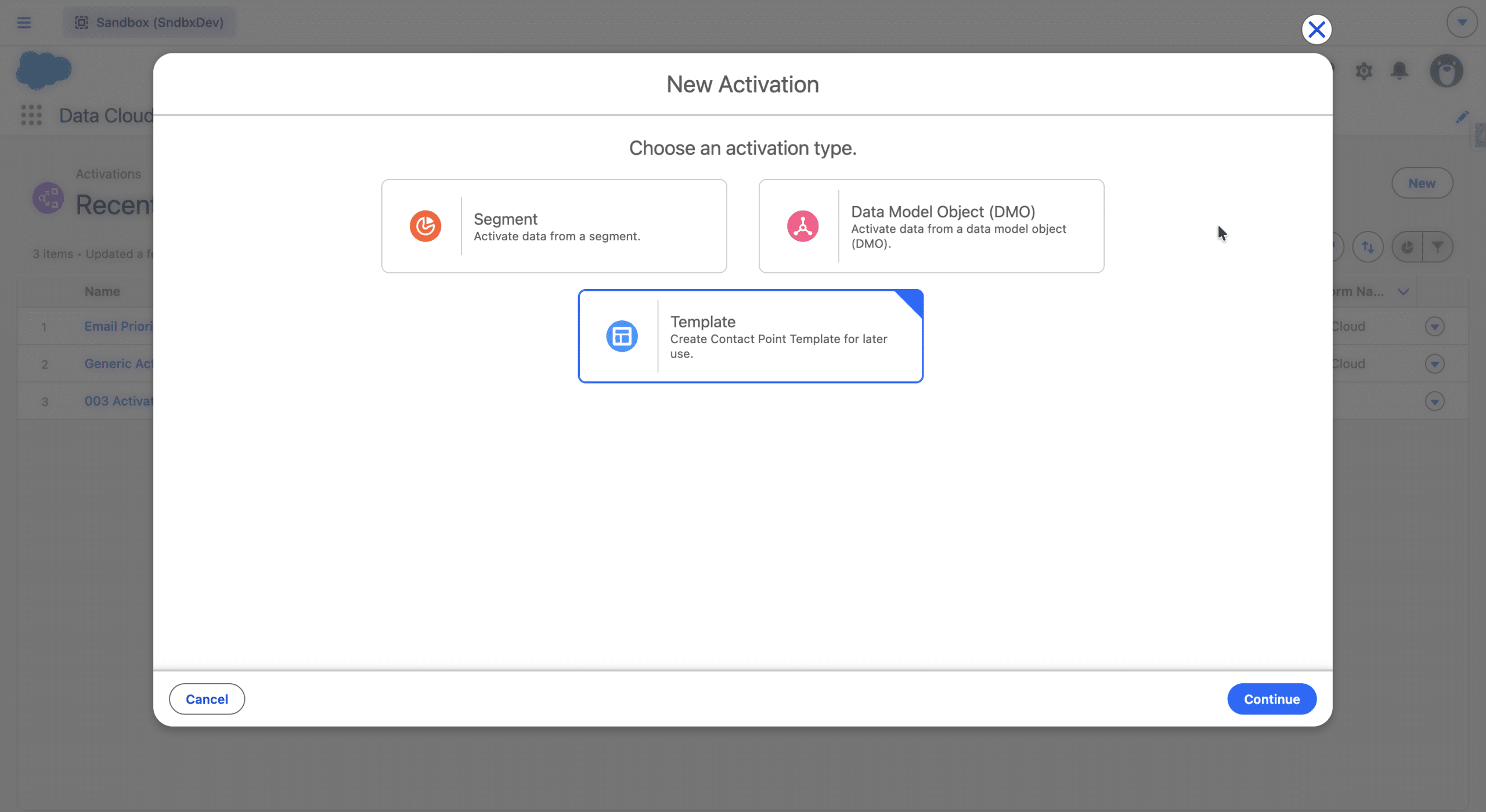
Task: Open the notifications bell
Action: coord(1400,71)
